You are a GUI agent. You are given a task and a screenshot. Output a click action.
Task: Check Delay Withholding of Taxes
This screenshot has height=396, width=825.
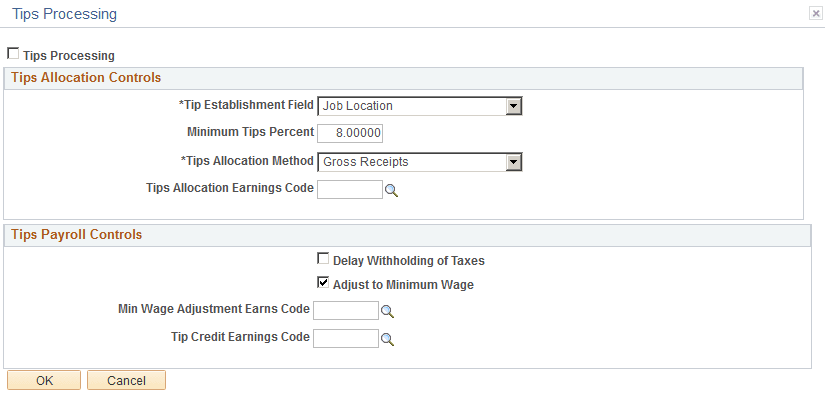tap(323, 259)
